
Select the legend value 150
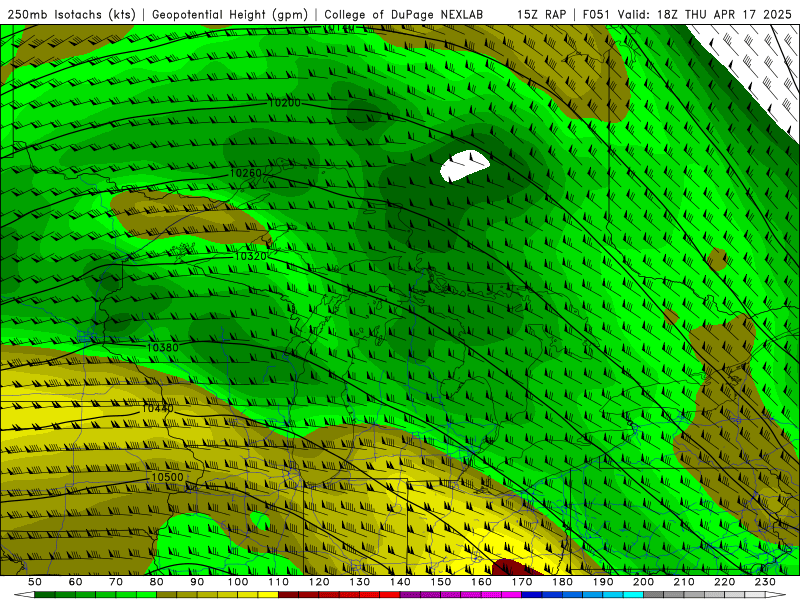click(x=441, y=582)
